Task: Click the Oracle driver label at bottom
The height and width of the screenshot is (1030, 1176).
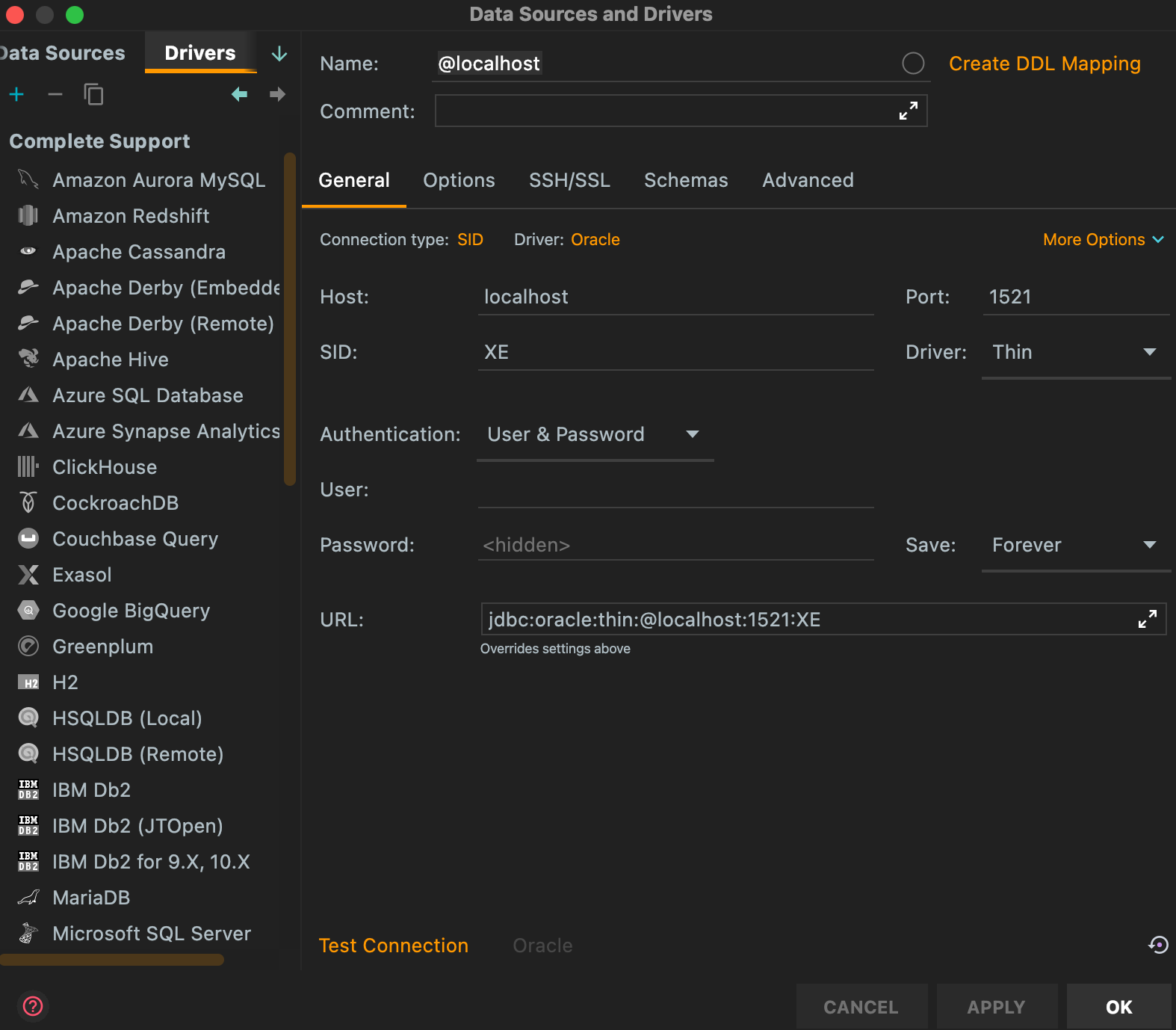Action: coord(542,946)
